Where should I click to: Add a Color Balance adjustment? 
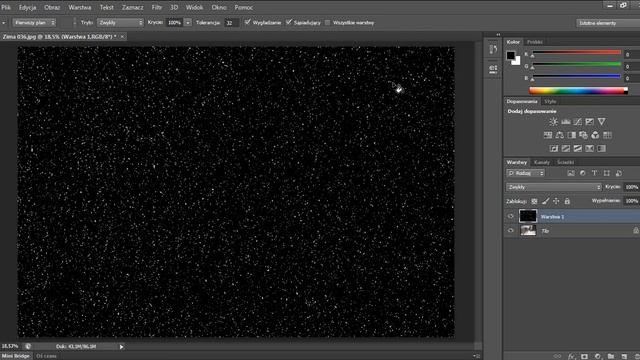[560, 135]
